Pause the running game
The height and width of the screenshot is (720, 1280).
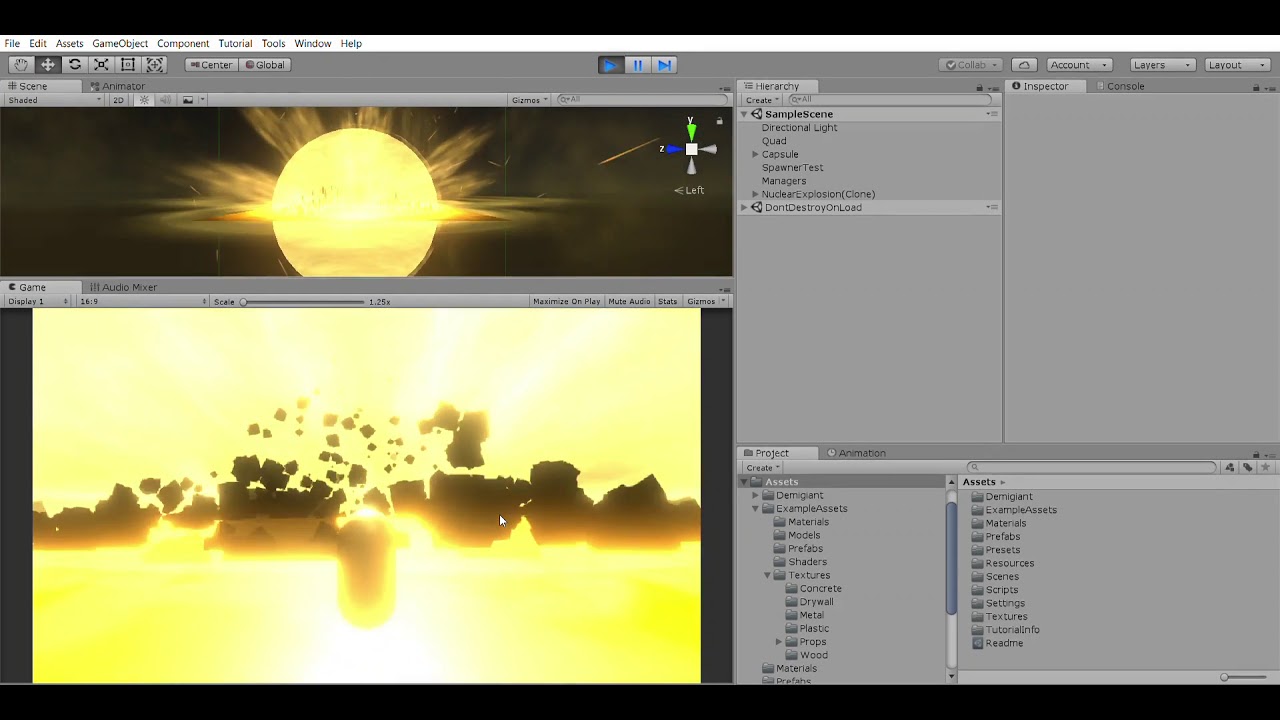pyautogui.click(x=637, y=65)
